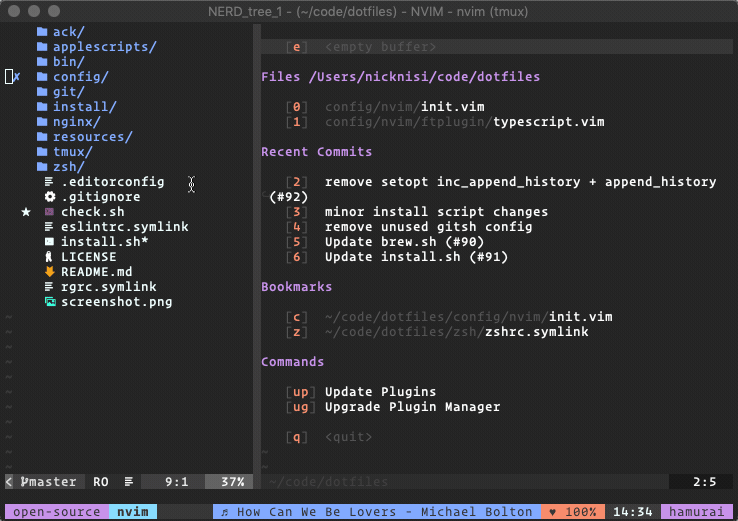This screenshot has width=738, height=521.
Task: Switch to the nvim tmux window tab
Action: click(x=133, y=512)
